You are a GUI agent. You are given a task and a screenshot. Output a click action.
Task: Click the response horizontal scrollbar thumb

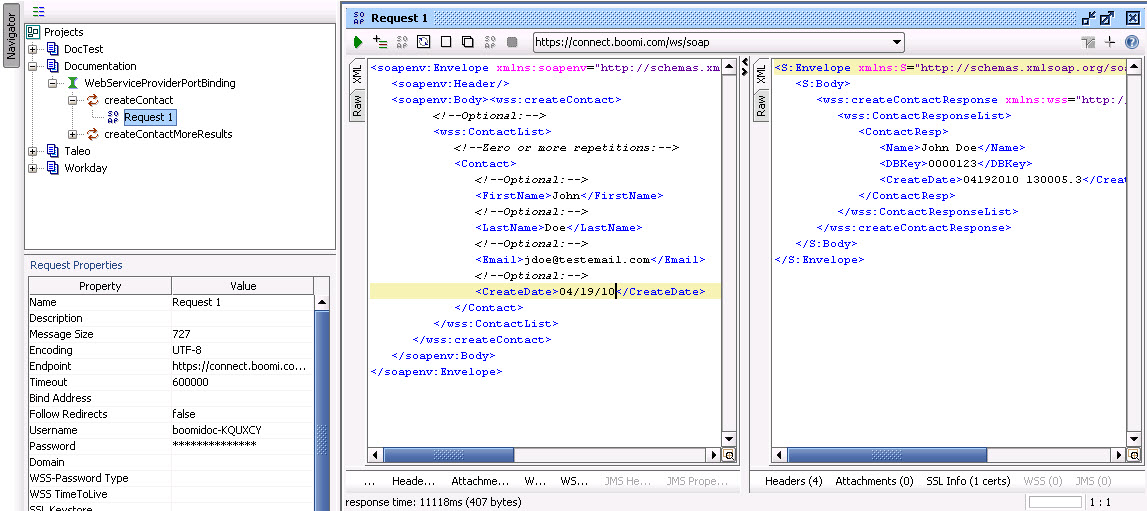tap(887, 455)
